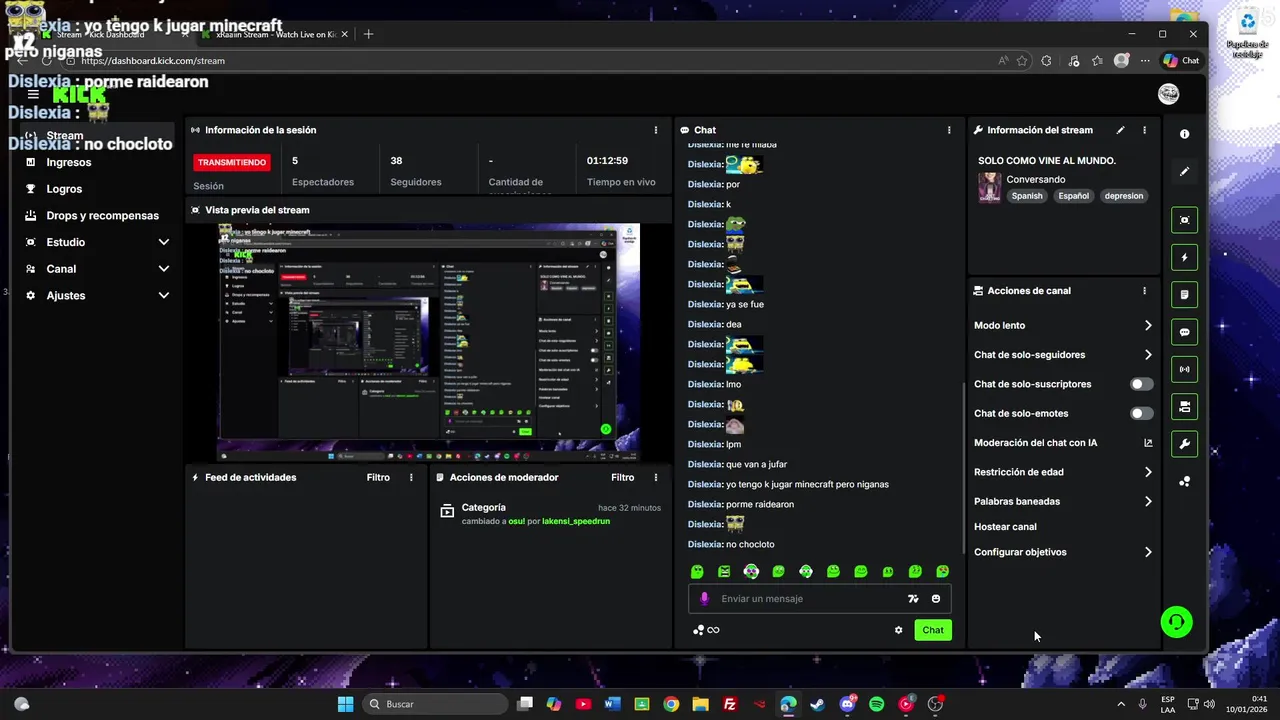Open options menu of Información del stream

point(1144,130)
